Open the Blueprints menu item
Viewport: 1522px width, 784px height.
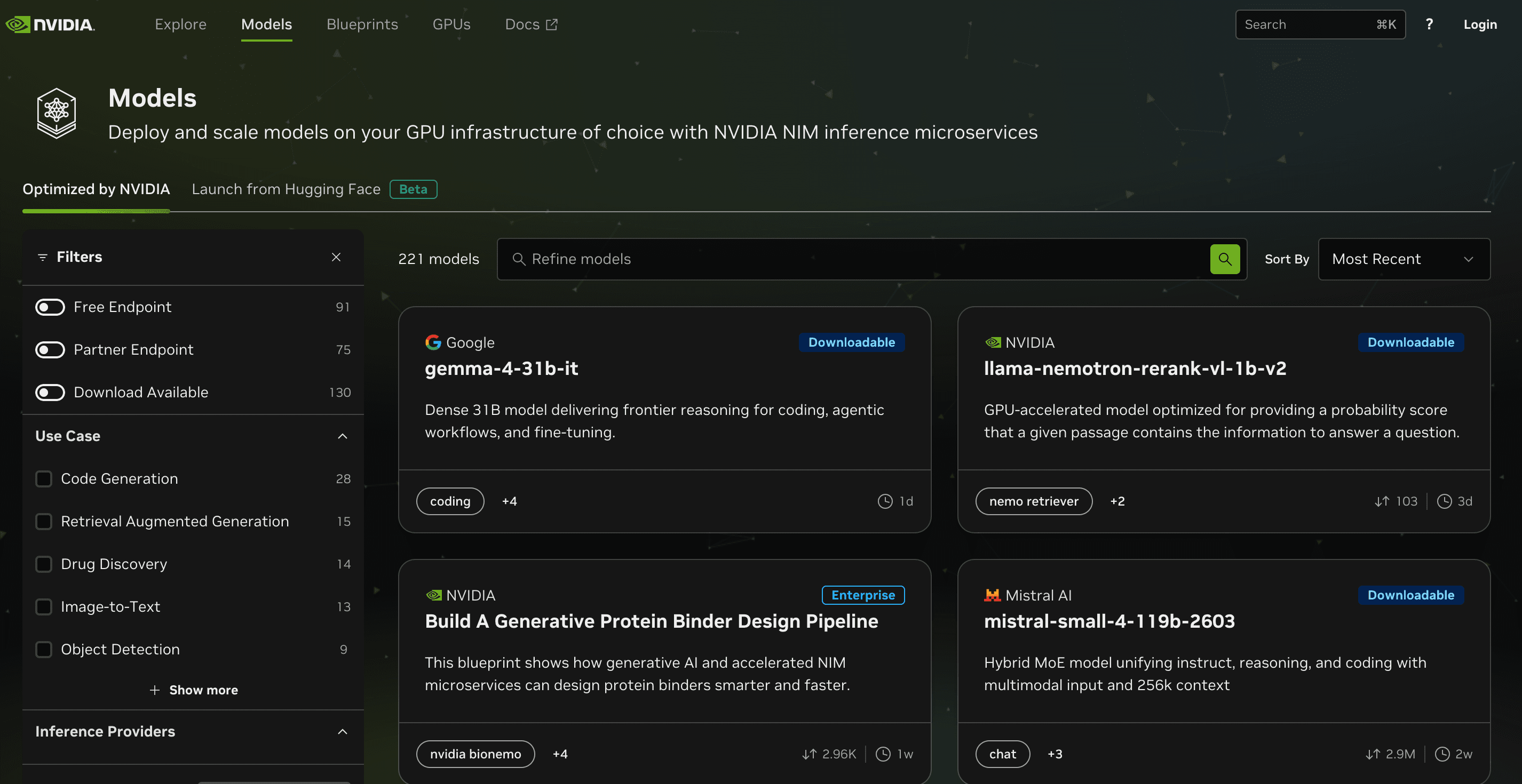click(x=362, y=24)
